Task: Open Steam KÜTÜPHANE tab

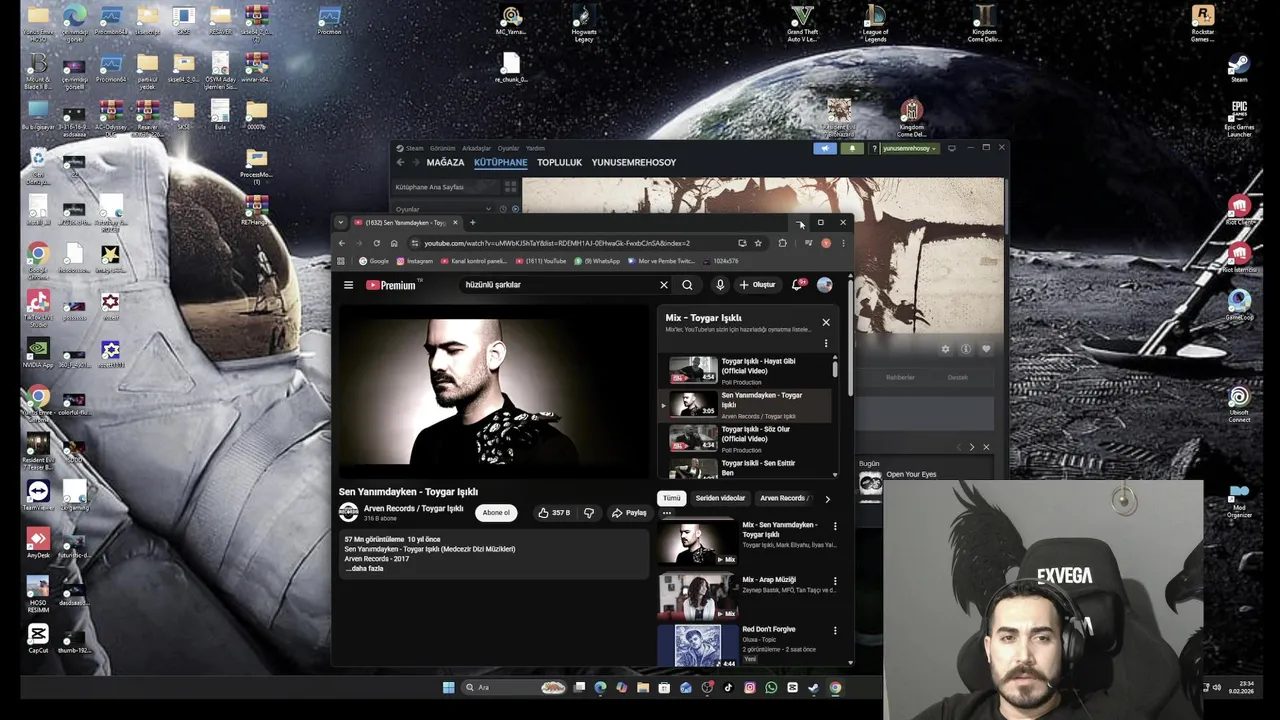Action: [x=500, y=163]
